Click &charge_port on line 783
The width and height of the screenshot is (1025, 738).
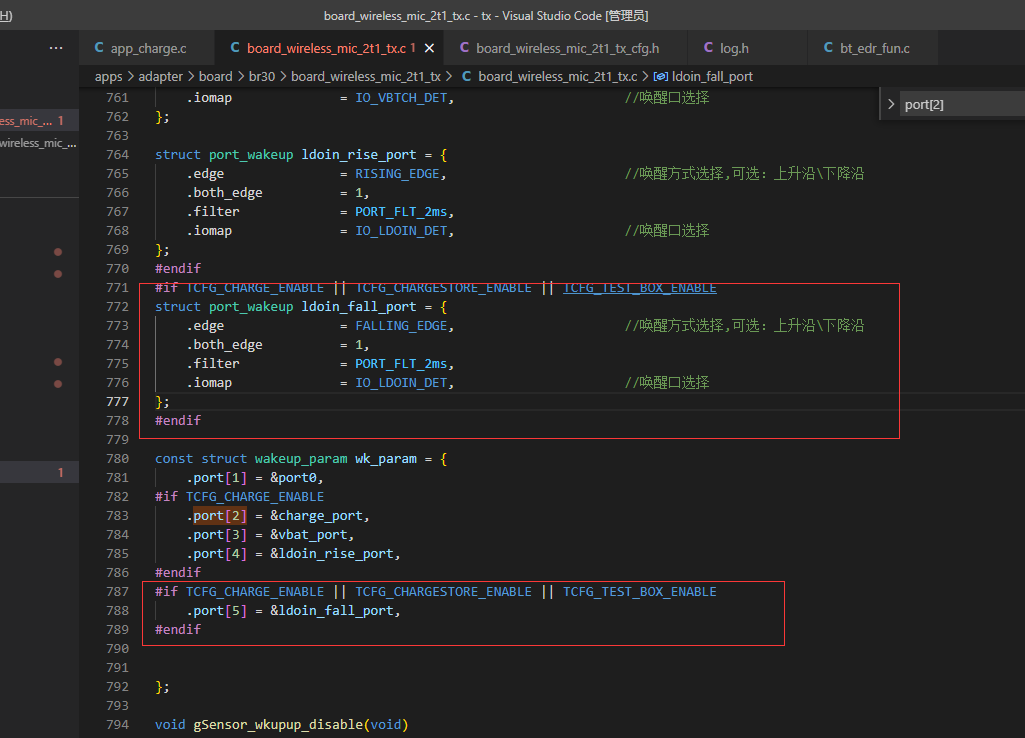pos(316,516)
